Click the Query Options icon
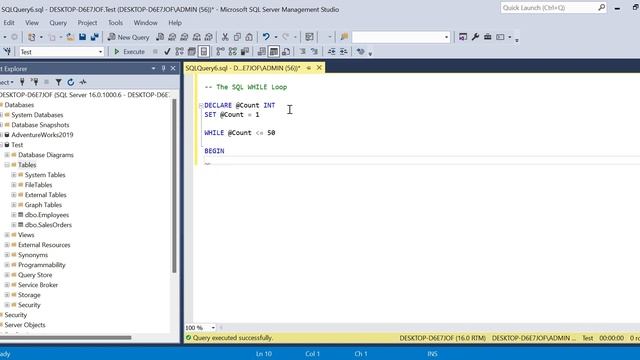Viewport: 640px width, 360px height. pyautogui.click(x=192, y=52)
